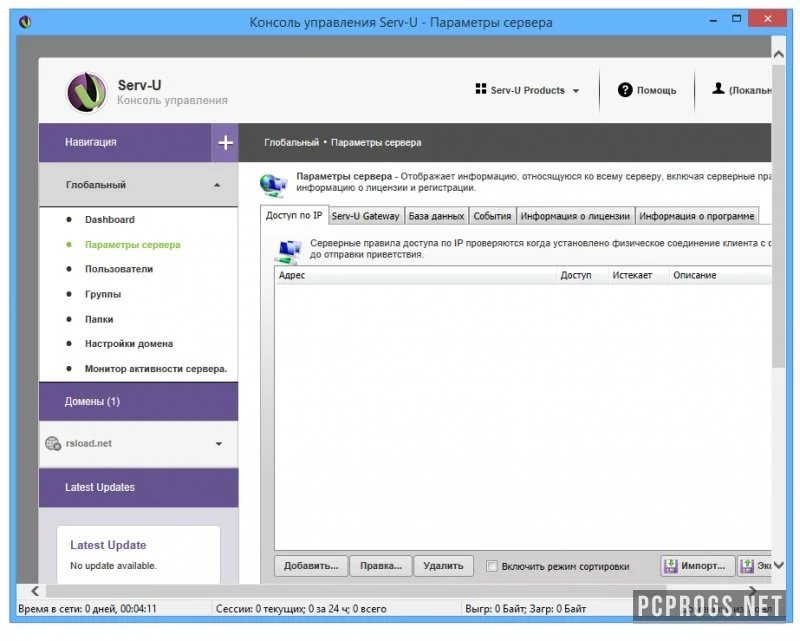Enable Включить режим сортировки checkbox
The image size is (800, 641).
[491, 566]
